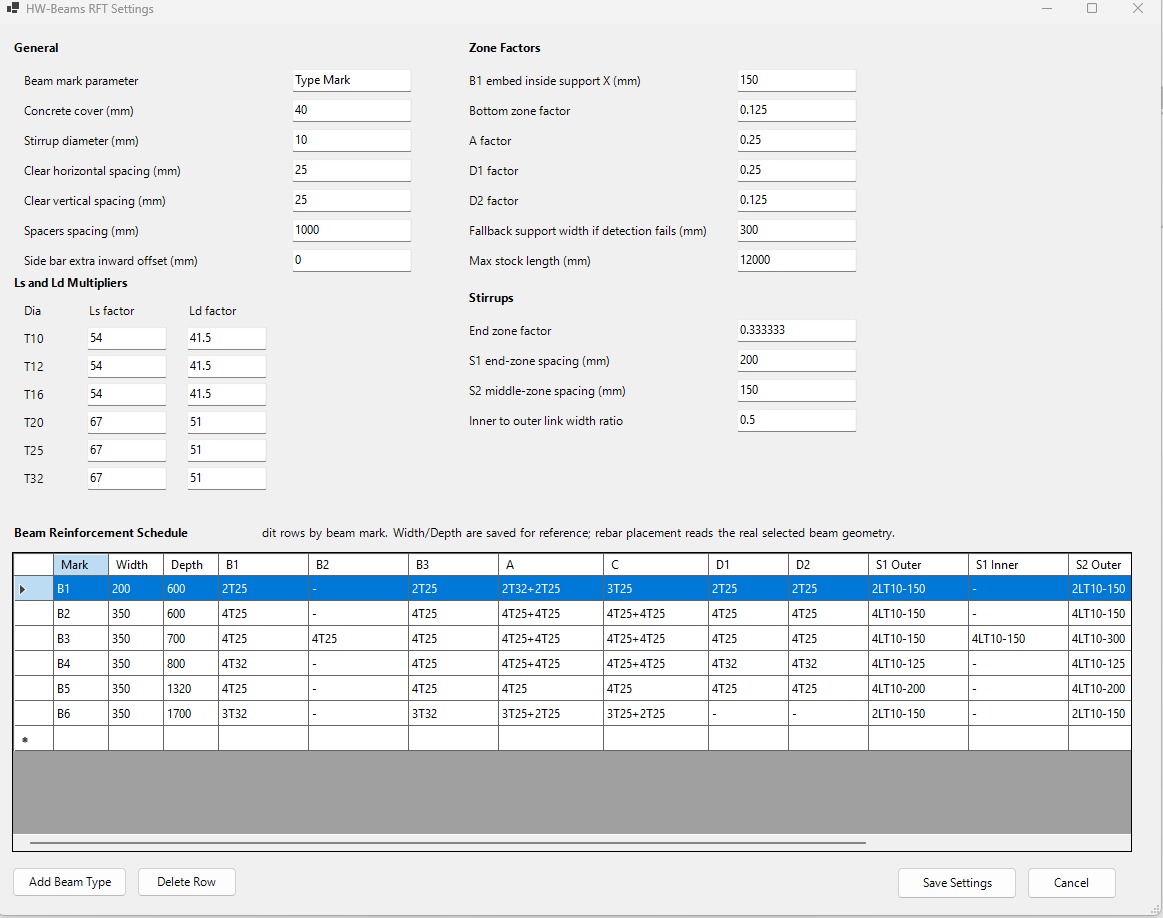
Task: Click the D1 column header
Action: coord(748,565)
